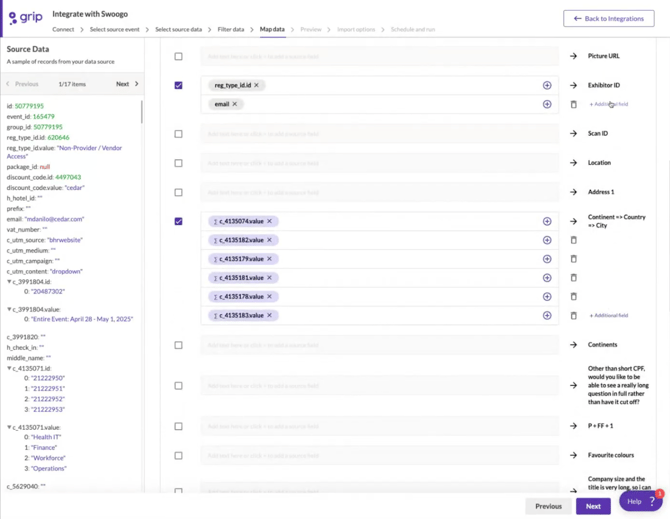Screen dimensions: 670x519
Task: Collapse the c_4135071.id tree node
Action: tap(9, 368)
